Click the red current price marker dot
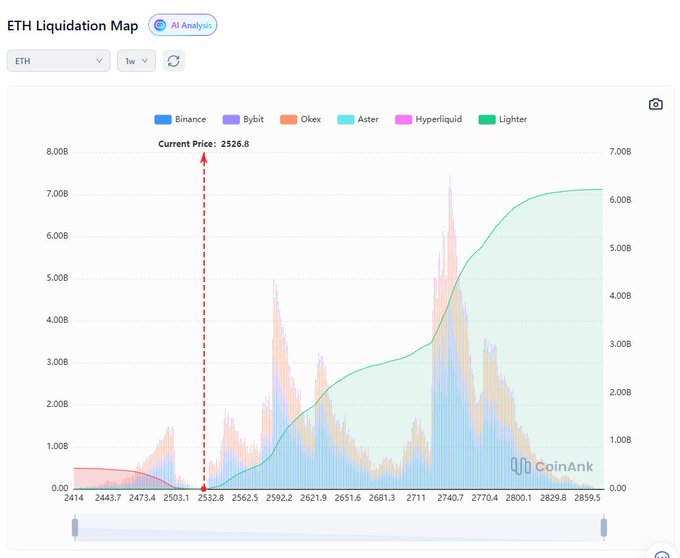 click(204, 489)
